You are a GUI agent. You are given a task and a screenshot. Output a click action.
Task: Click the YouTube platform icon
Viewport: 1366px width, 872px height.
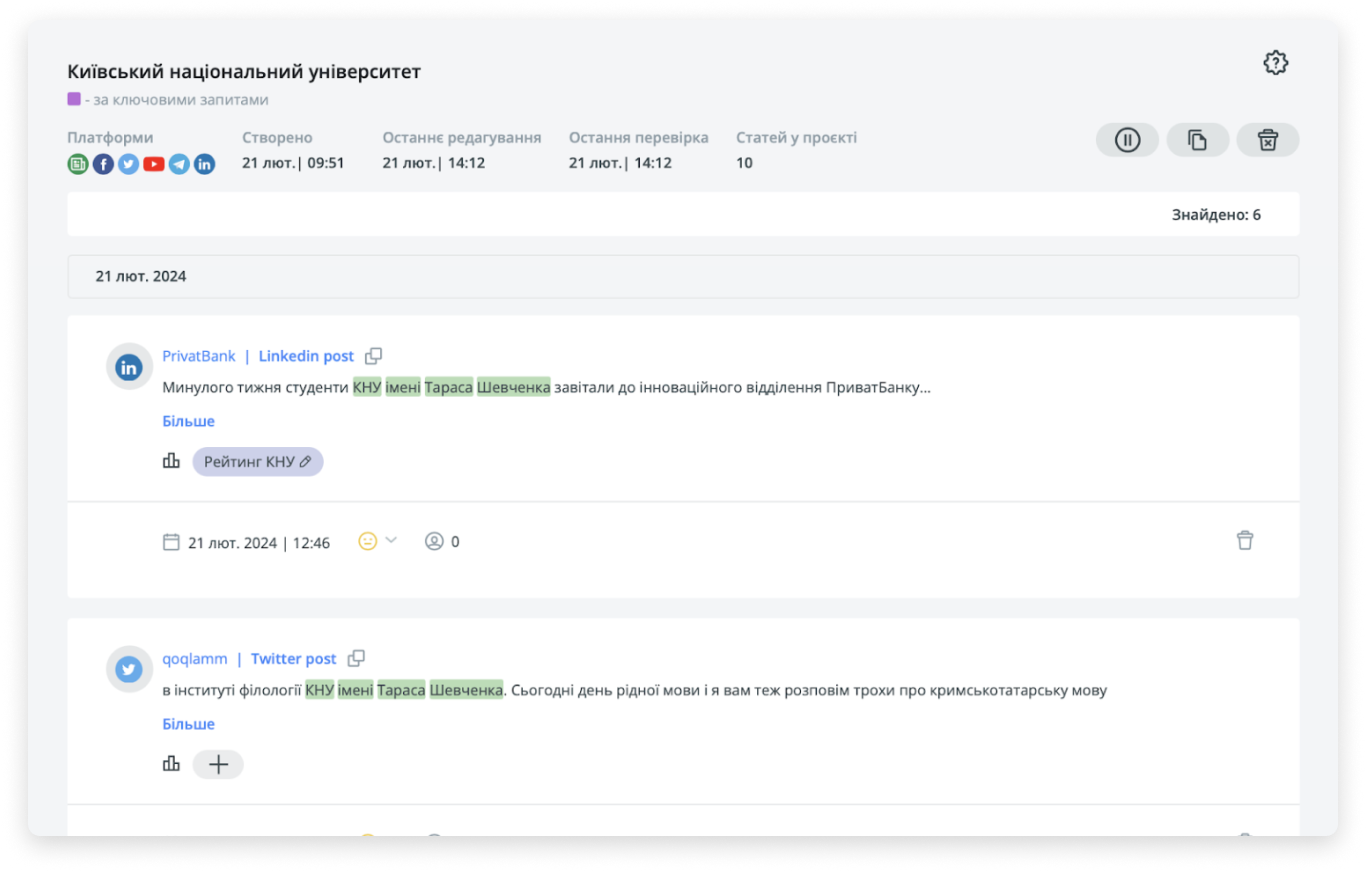[x=153, y=165]
